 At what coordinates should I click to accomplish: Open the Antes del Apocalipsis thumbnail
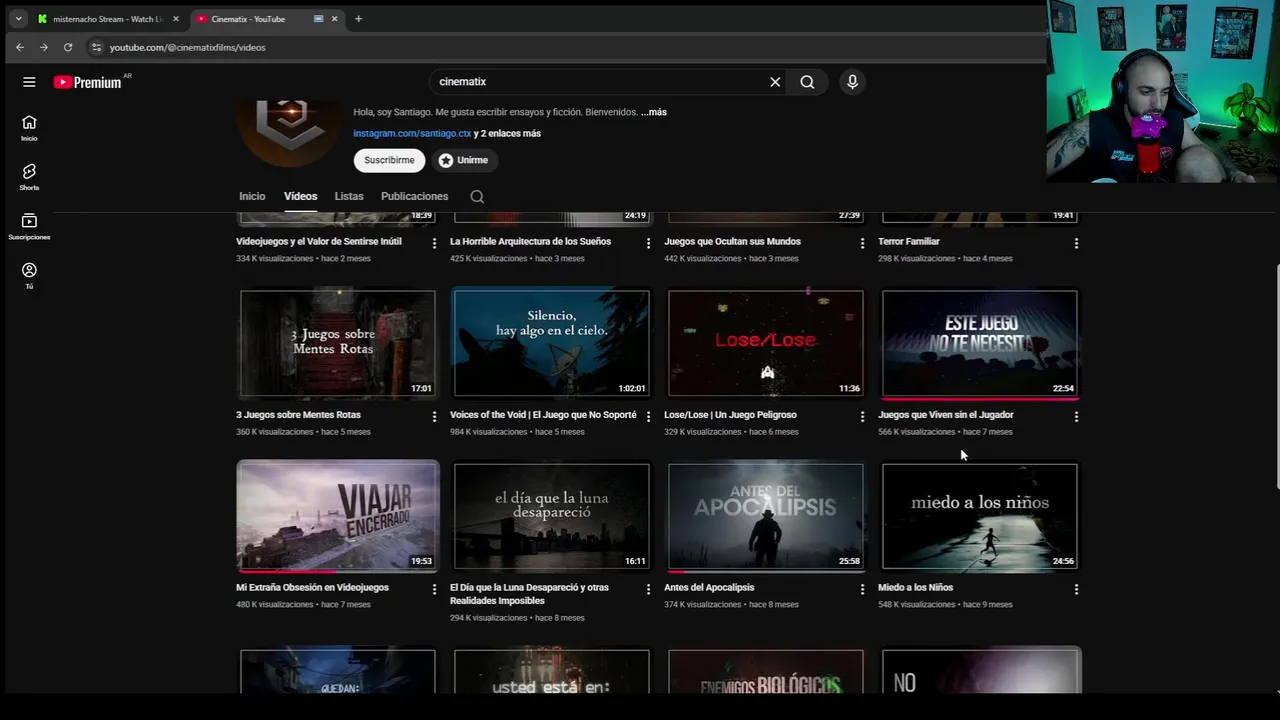click(x=766, y=516)
